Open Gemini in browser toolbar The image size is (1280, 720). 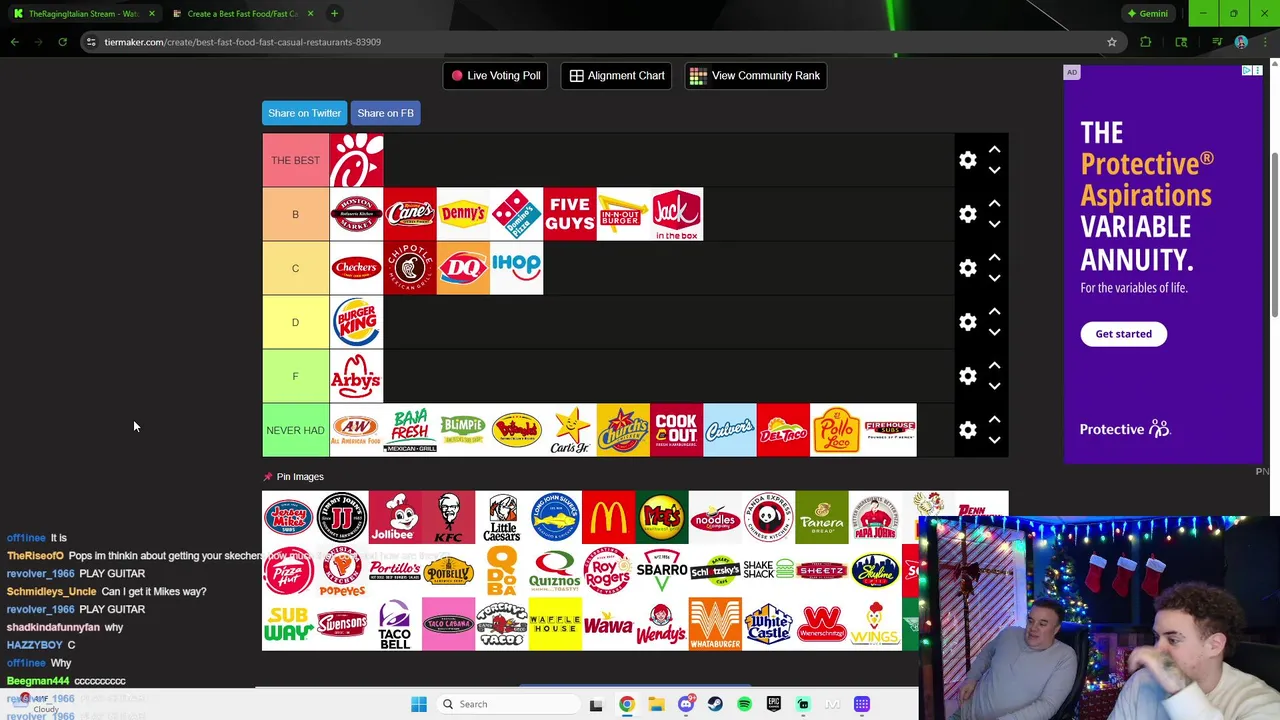click(1147, 14)
